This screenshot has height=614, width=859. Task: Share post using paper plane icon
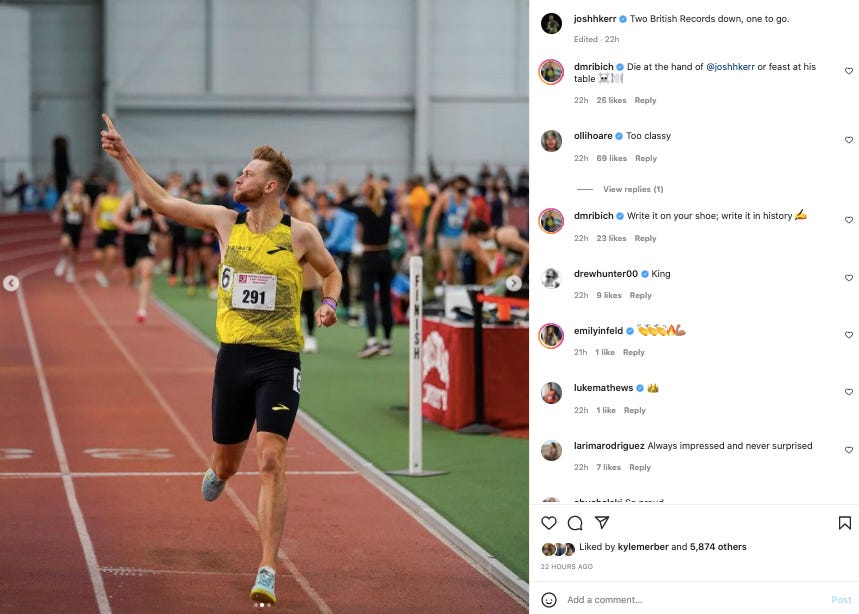click(x=602, y=522)
